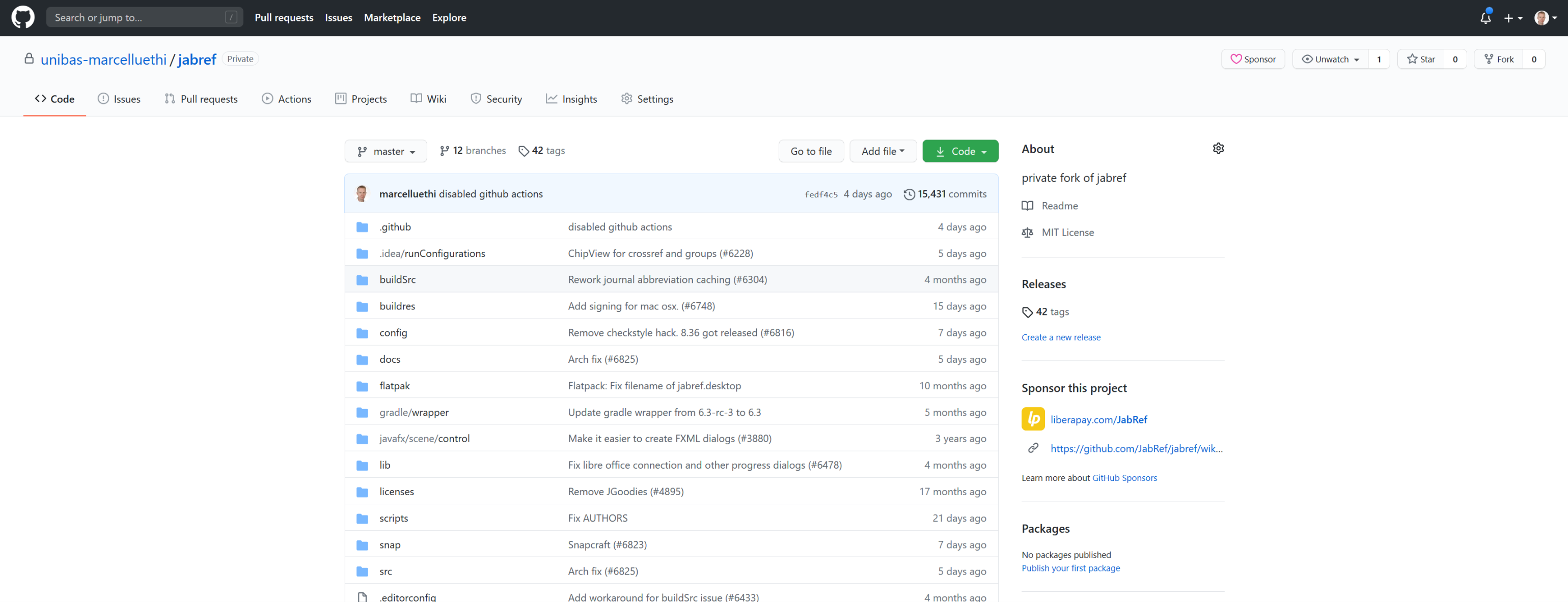1568x602 pixels.
Task: Open the Wiki tab
Action: coord(428,99)
